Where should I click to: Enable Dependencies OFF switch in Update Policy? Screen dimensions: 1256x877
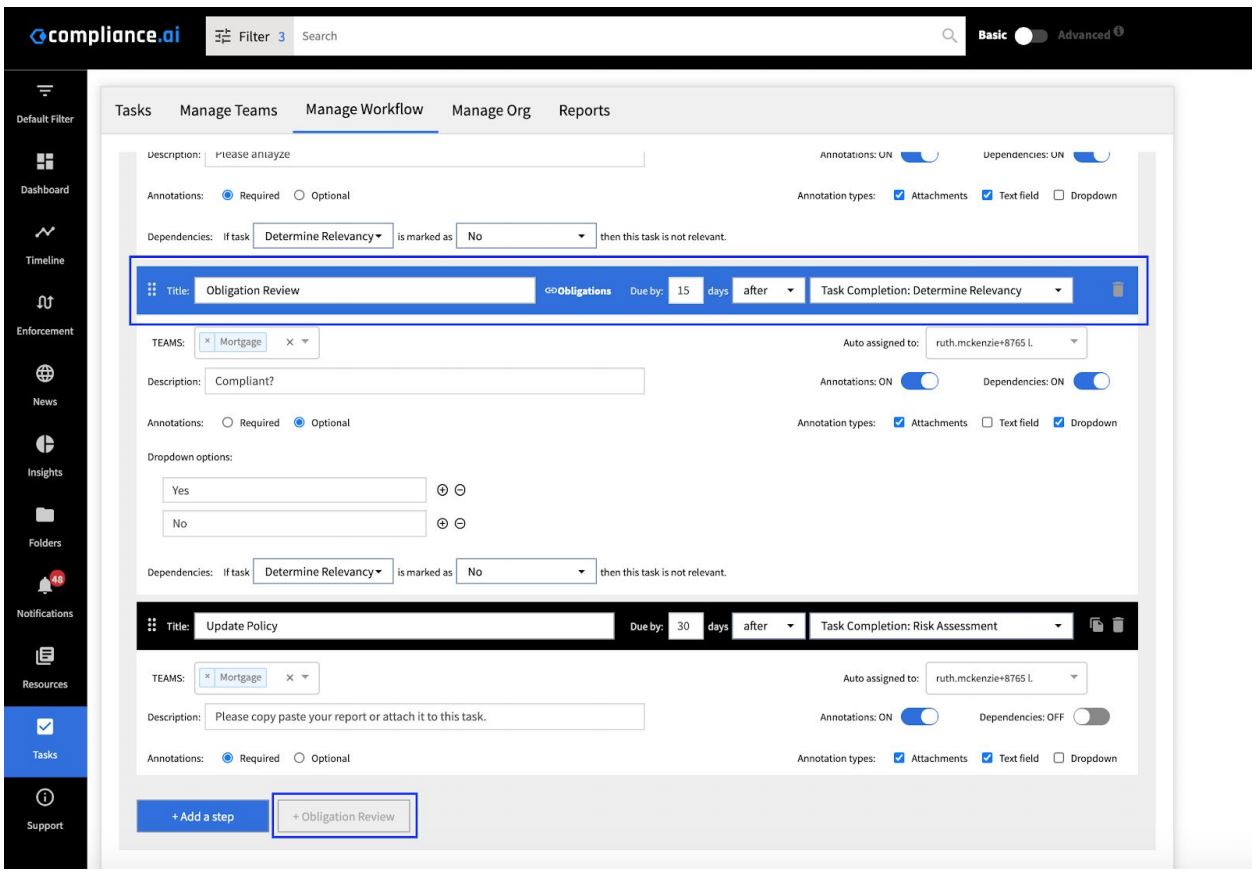tap(1093, 717)
